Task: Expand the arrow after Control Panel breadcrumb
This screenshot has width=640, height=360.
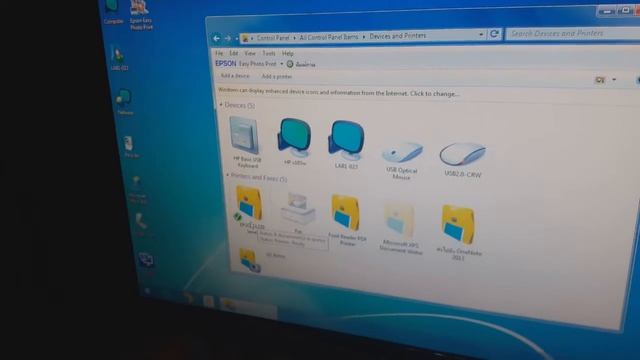Action: pos(294,38)
